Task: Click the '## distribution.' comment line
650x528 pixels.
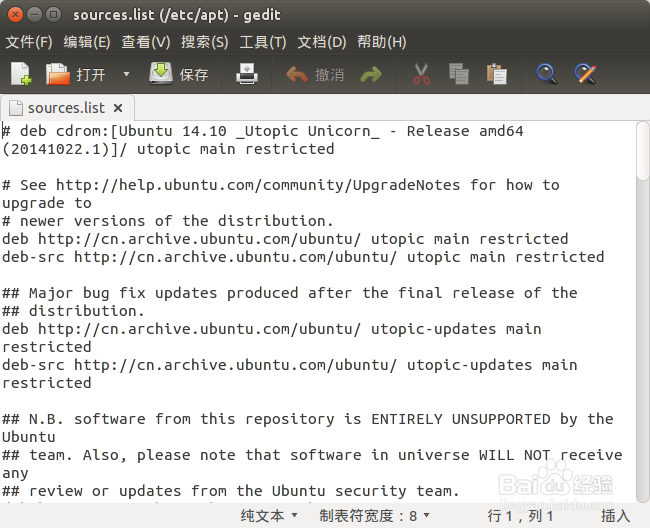Action: tap(73, 311)
